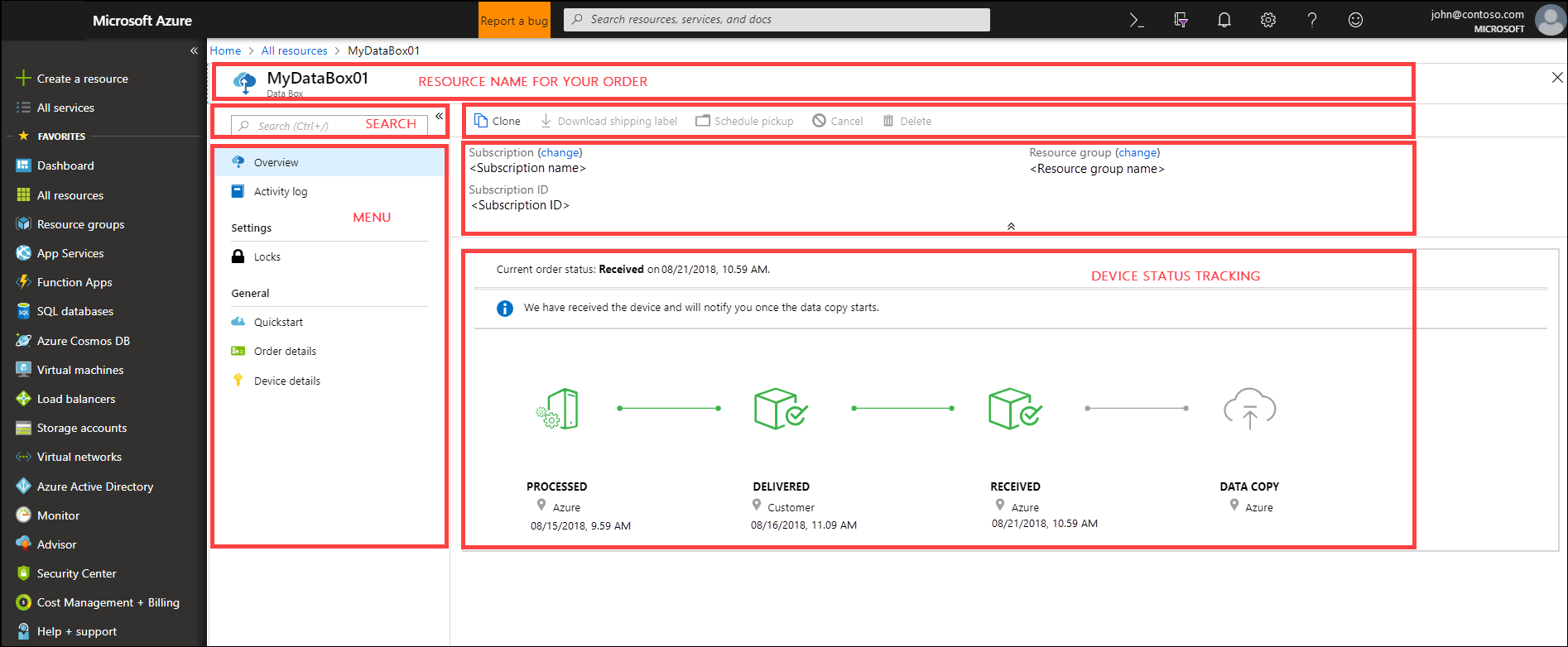Open portal settings gear icon
The width and height of the screenshot is (1568, 647).
pyautogui.click(x=1267, y=21)
